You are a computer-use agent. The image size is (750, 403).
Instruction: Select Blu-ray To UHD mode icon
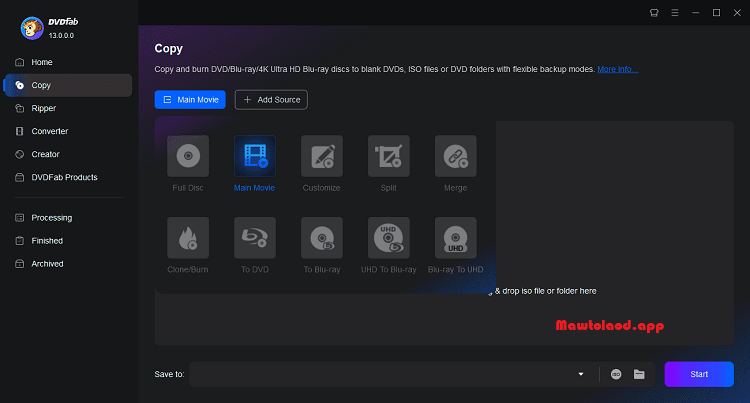456,238
